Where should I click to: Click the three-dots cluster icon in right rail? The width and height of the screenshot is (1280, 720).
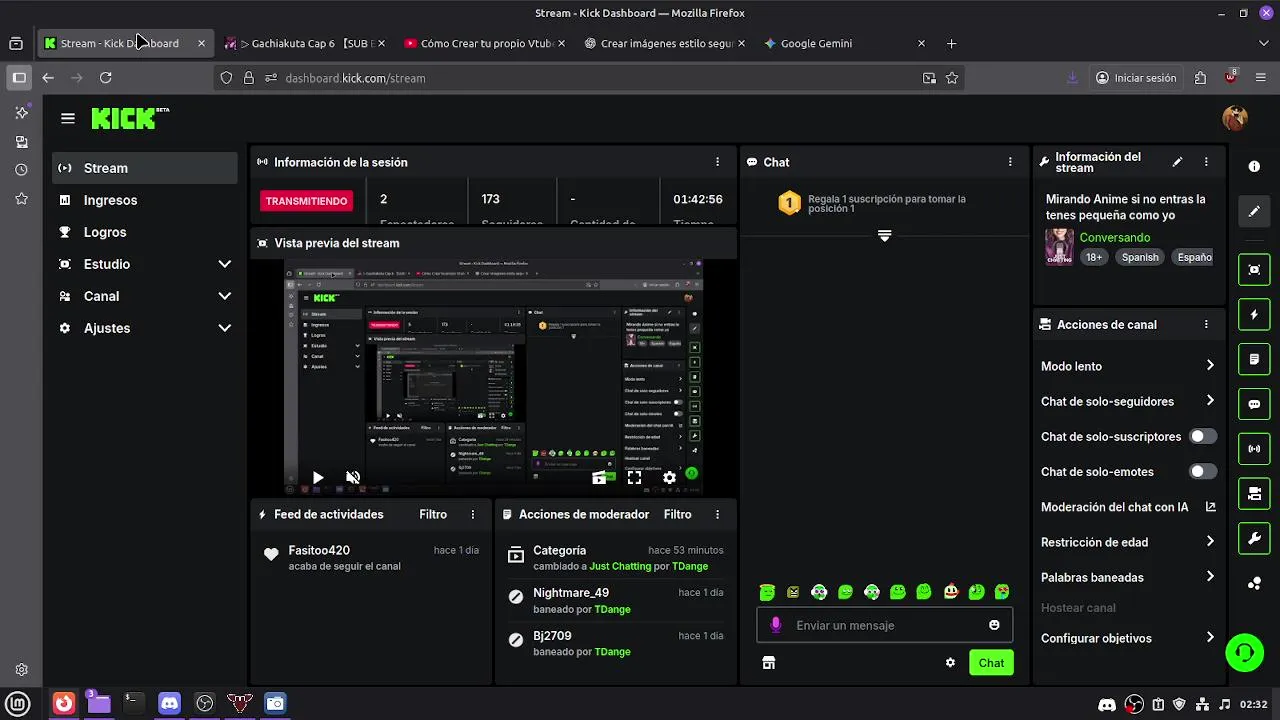pyautogui.click(x=1254, y=584)
